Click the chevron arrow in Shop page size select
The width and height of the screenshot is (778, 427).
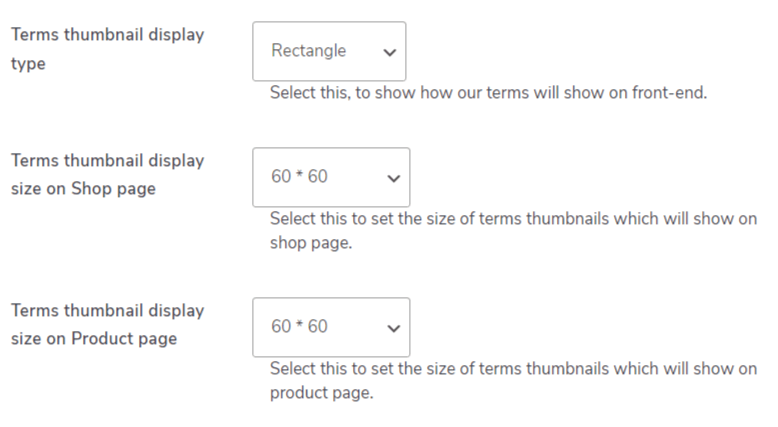point(393,179)
